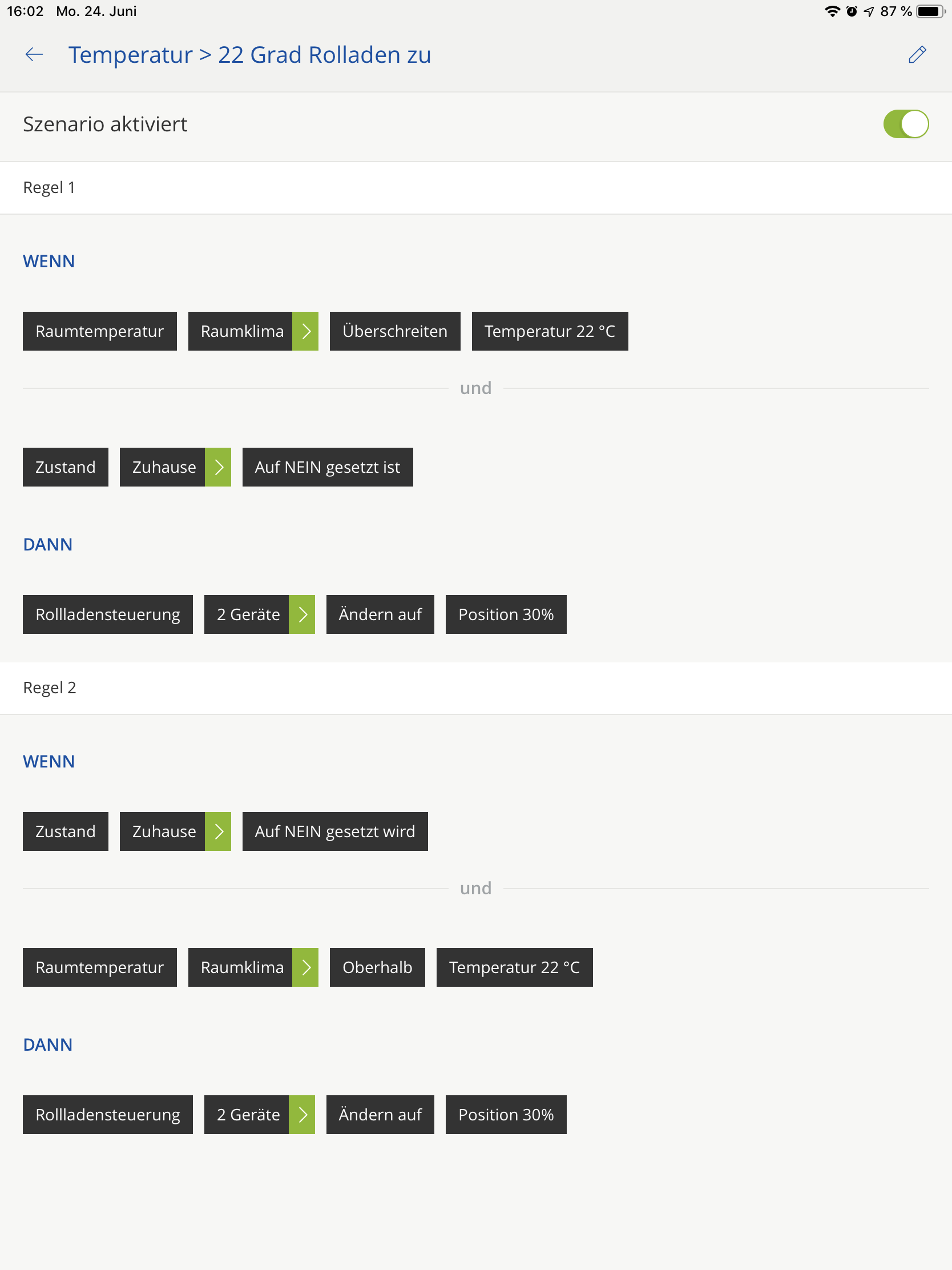Expand Zuhause chevron in Regel 2
This screenshot has width=952, height=1270.
coord(218,831)
